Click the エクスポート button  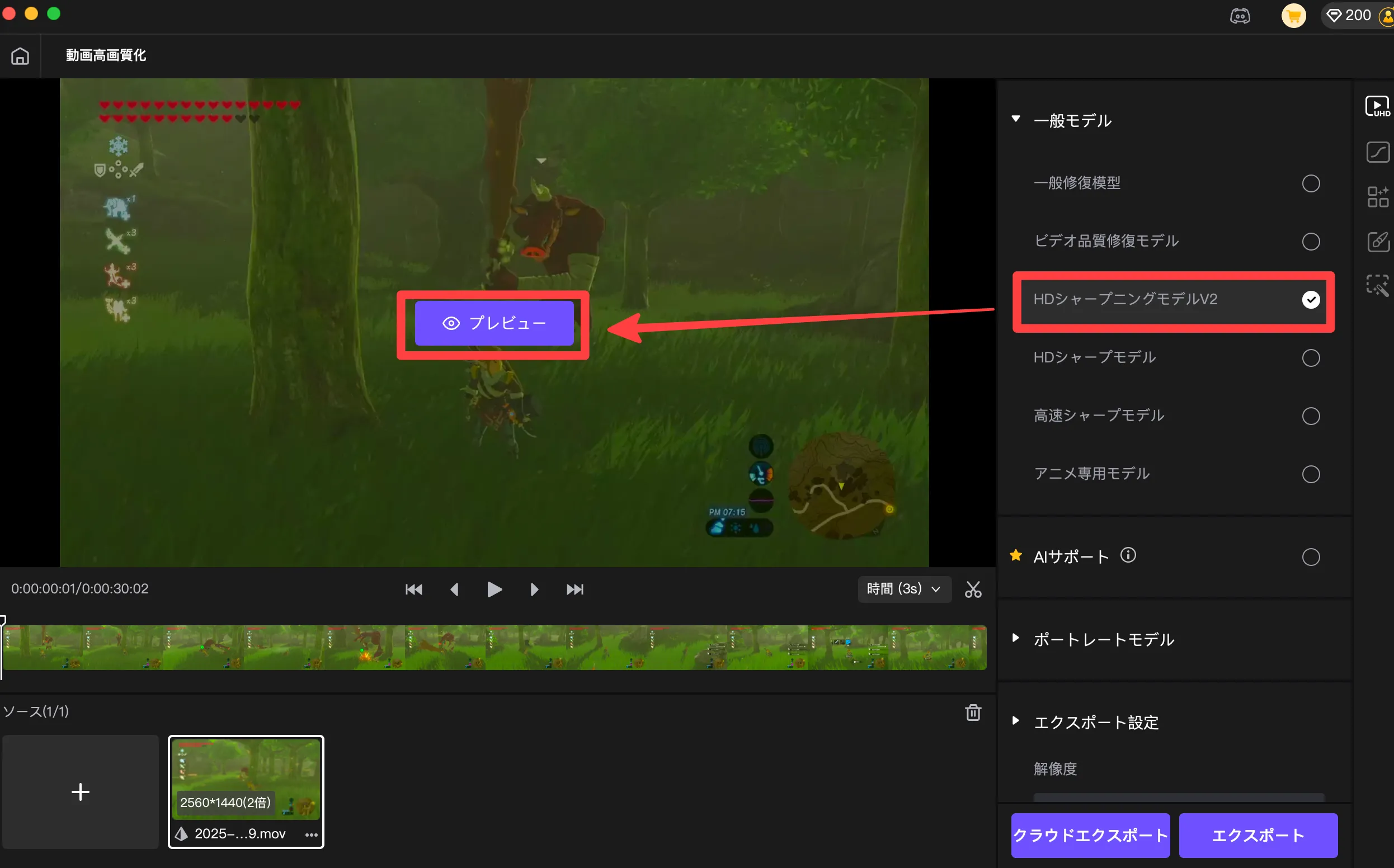click(1258, 835)
